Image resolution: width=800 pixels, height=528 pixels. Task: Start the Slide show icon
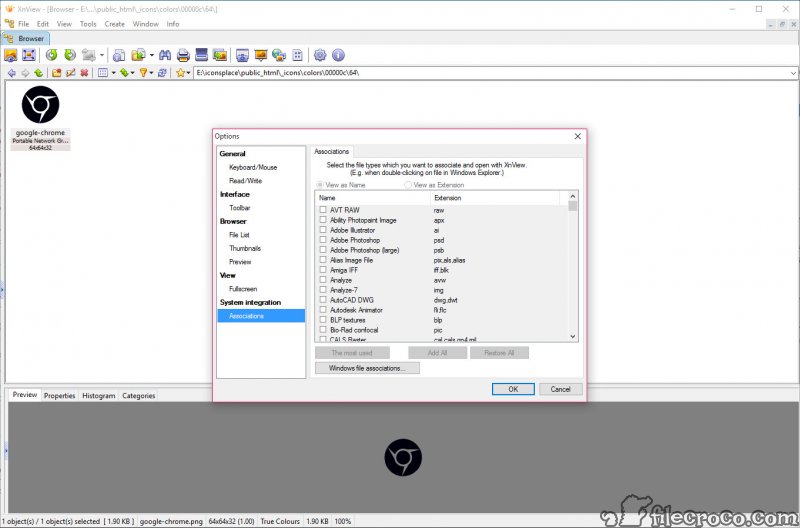(x=261, y=55)
